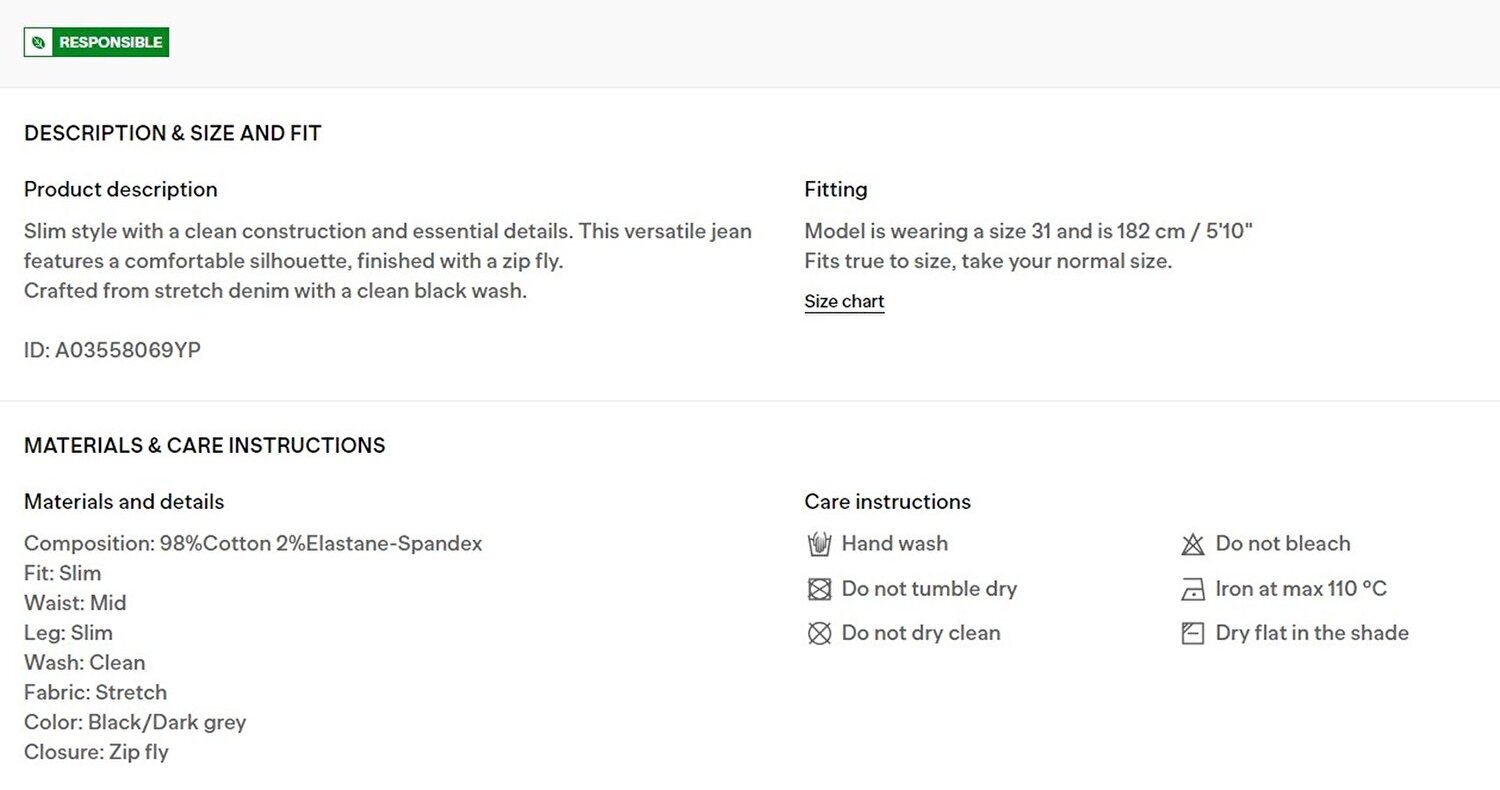
Task: Click the Composition 98%Cotton line
Action: pos(253,544)
